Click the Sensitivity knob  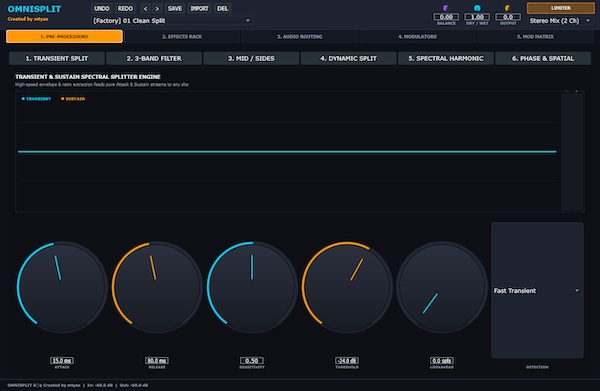tap(252, 287)
